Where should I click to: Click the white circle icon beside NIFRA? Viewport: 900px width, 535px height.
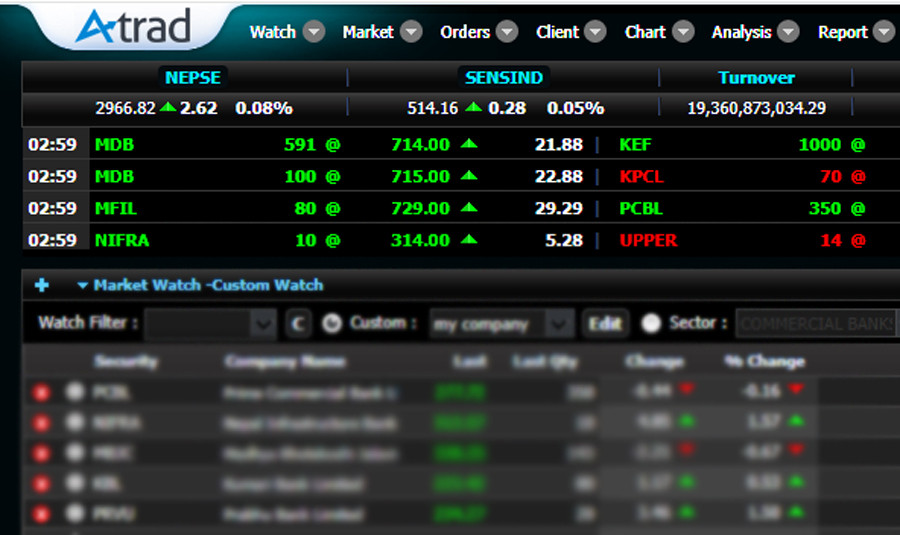75,422
